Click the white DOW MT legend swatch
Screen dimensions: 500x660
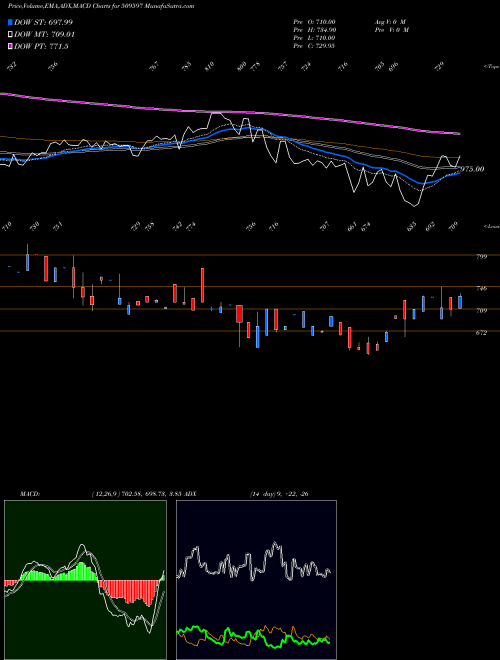coord(10,34)
